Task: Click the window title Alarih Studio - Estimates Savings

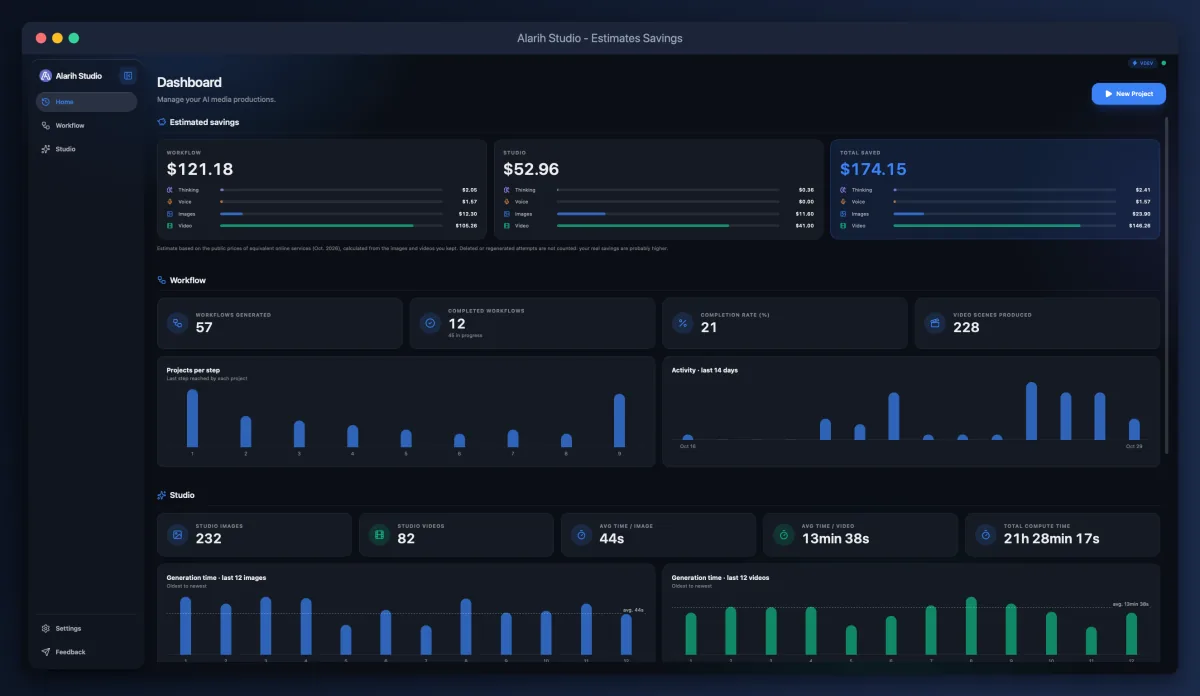Action: pyautogui.click(x=600, y=38)
